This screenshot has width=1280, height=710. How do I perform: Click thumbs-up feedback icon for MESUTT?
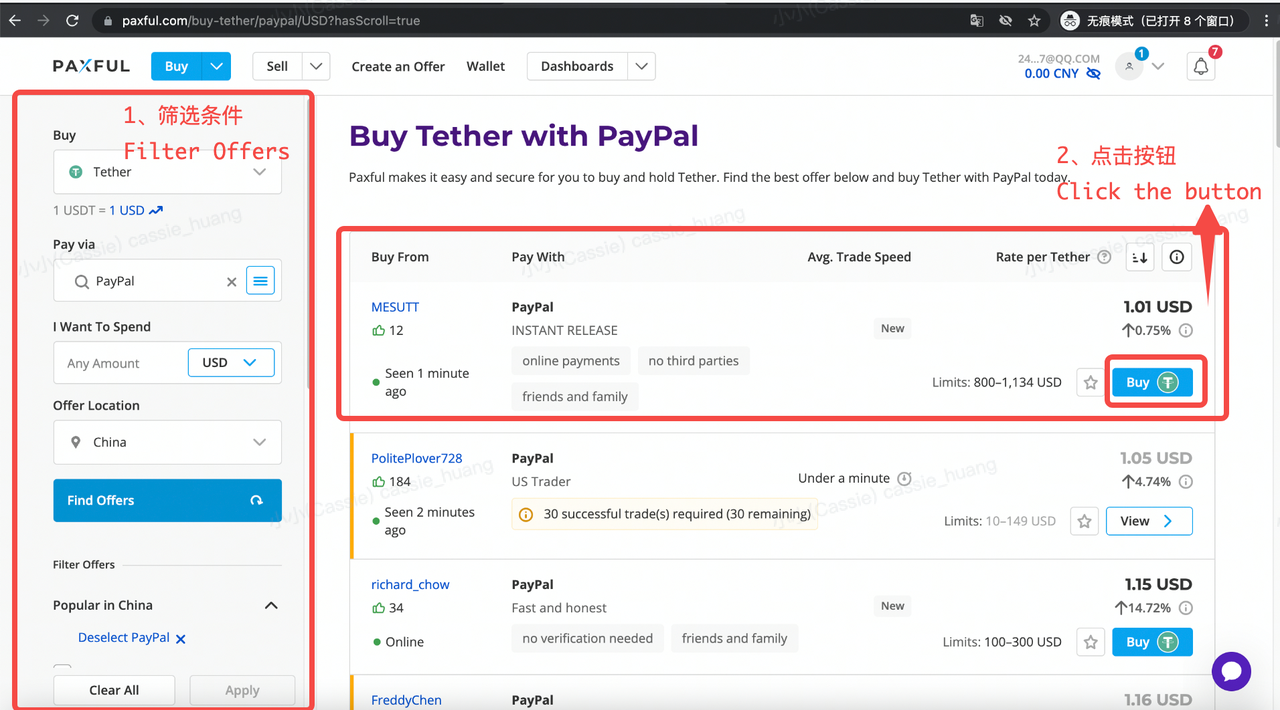coord(378,330)
